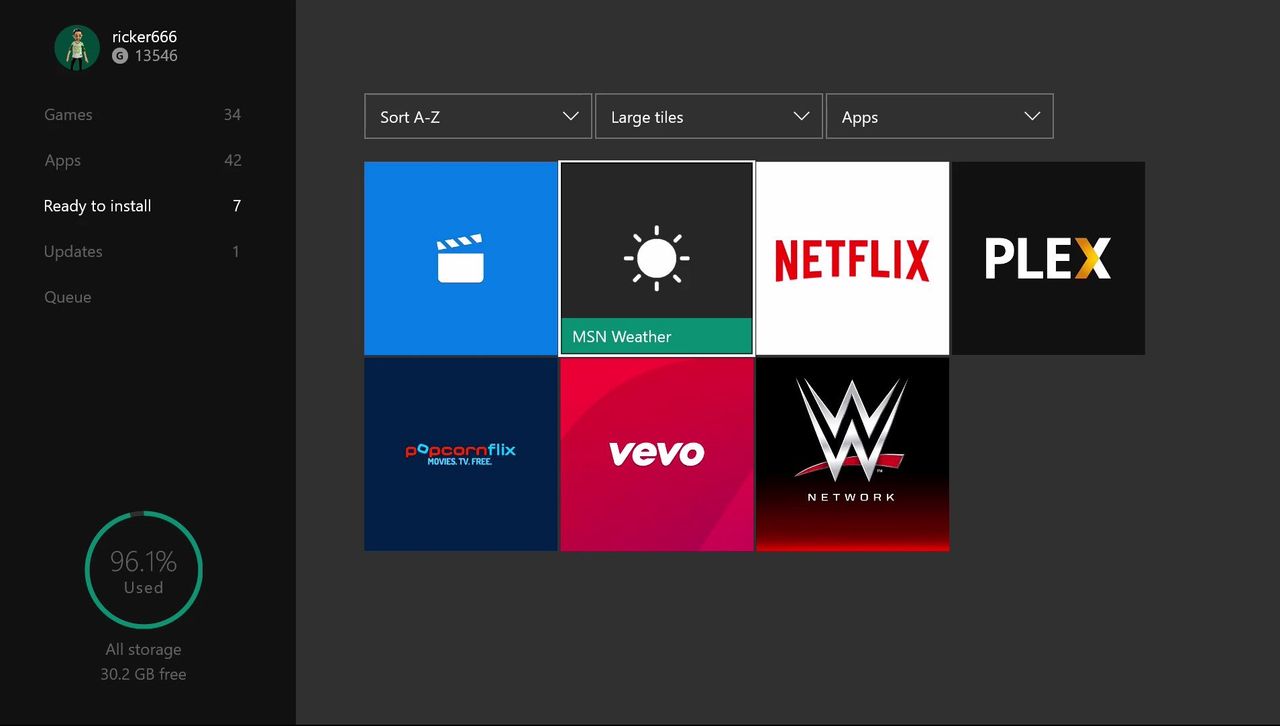The image size is (1280, 726).
Task: Open the WWE Network tile
Action: [852, 454]
